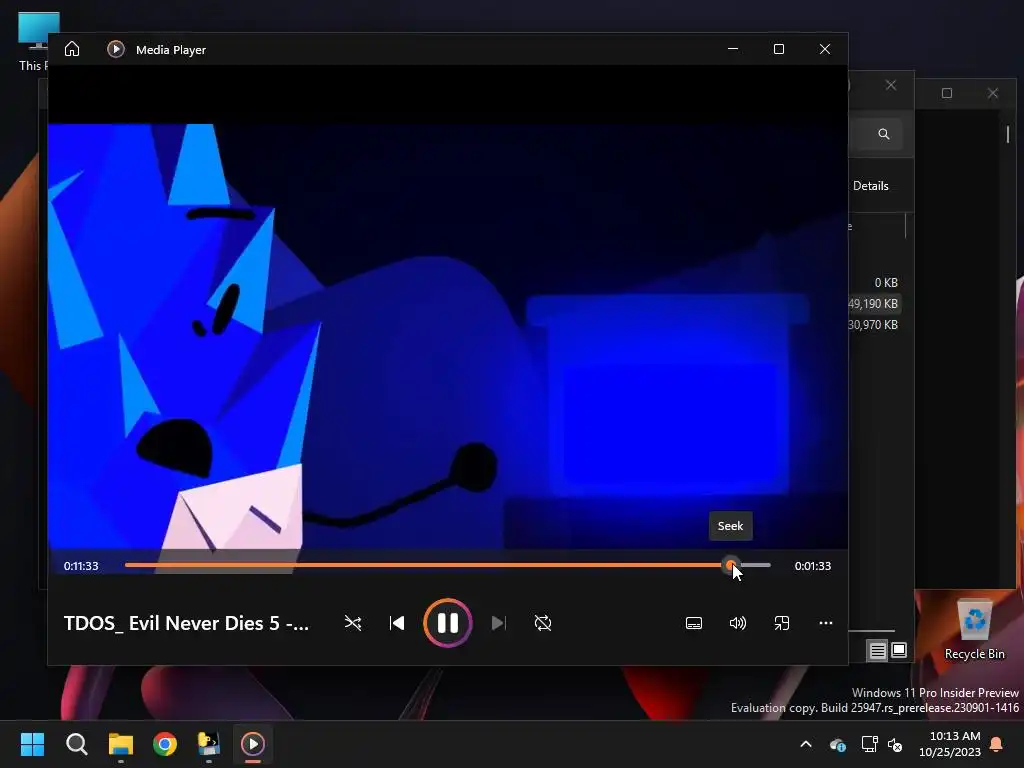The width and height of the screenshot is (1024, 768).
Task: Click the Media Player app logo icon
Action: (x=116, y=49)
